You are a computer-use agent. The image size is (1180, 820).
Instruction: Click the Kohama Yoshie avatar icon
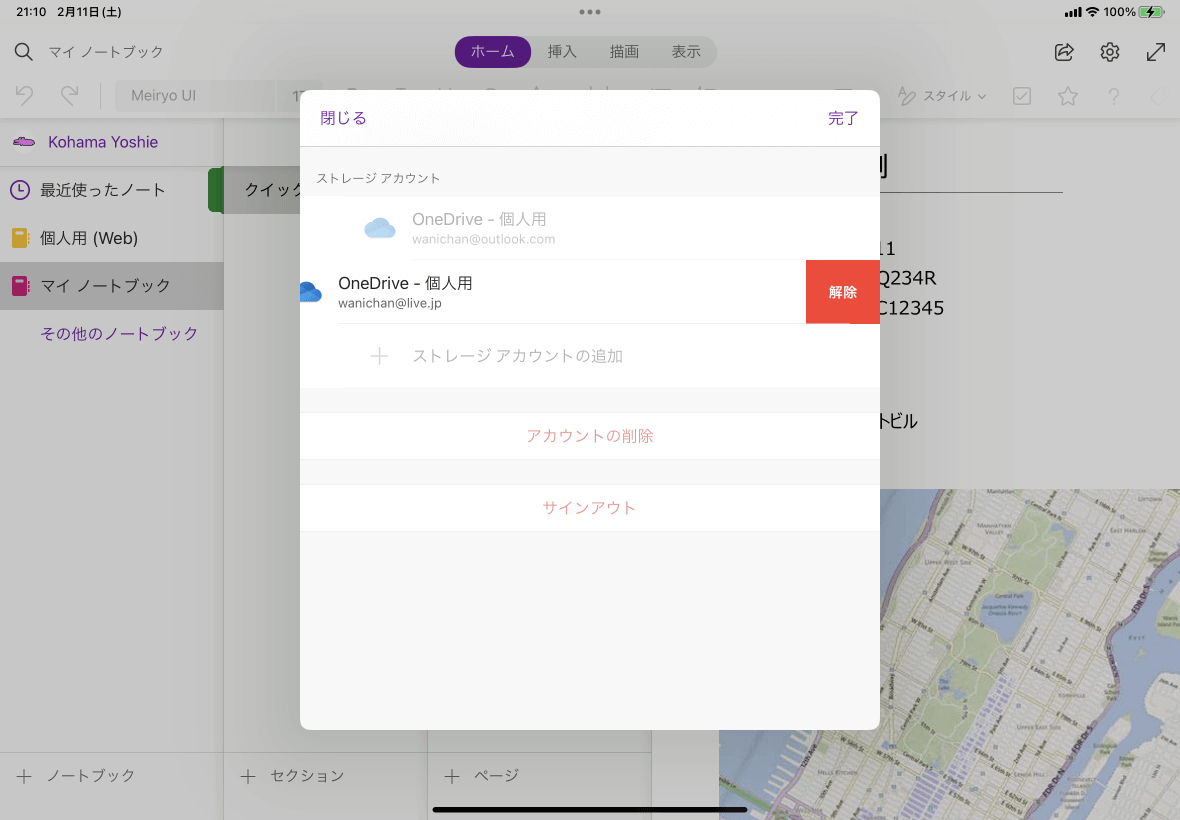(x=24, y=141)
